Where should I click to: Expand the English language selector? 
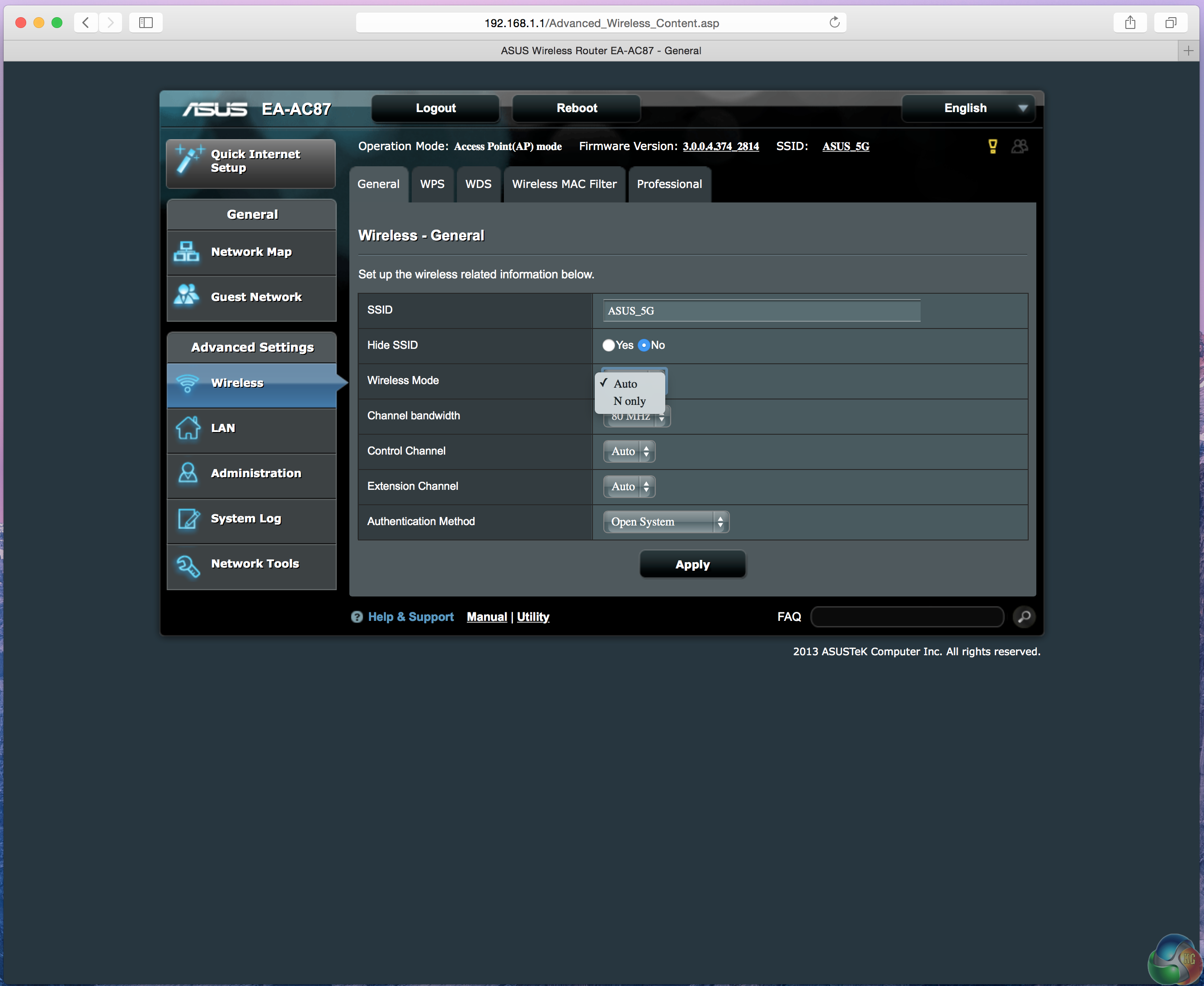click(x=969, y=108)
